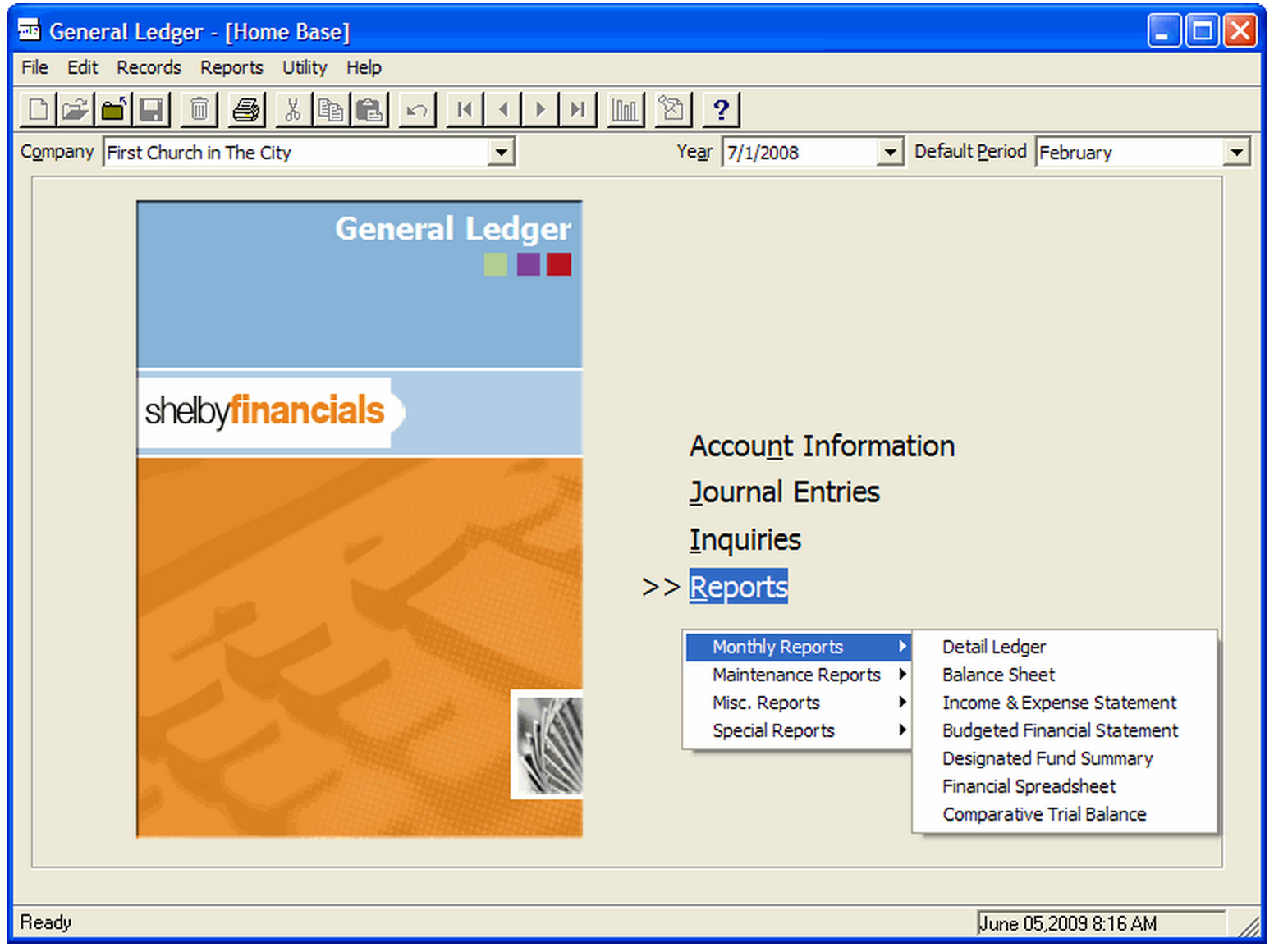1274x952 pixels.
Task: Open the Account Information link
Action: [822, 446]
